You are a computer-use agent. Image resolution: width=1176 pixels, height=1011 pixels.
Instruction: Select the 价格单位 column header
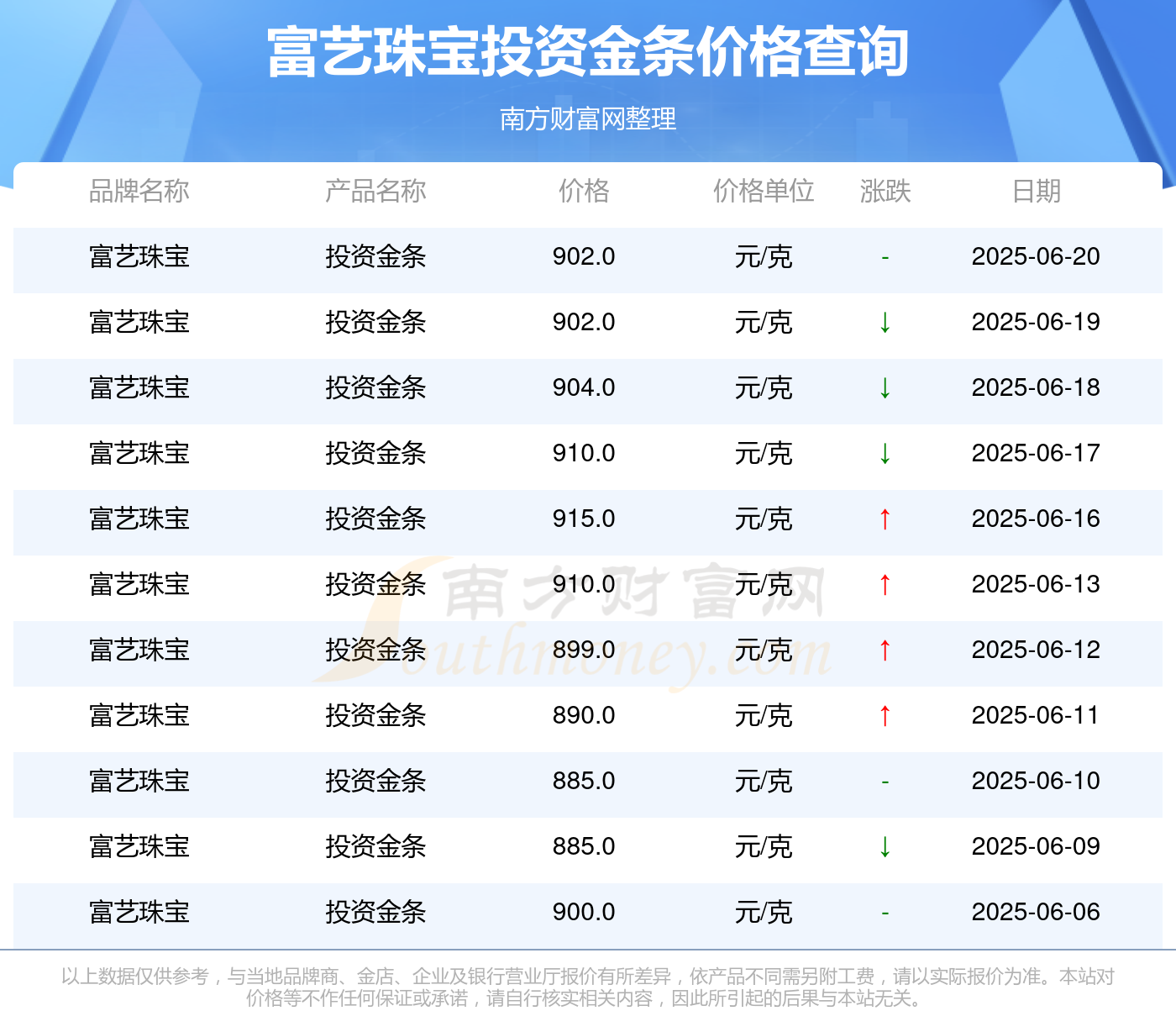click(x=764, y=191)
